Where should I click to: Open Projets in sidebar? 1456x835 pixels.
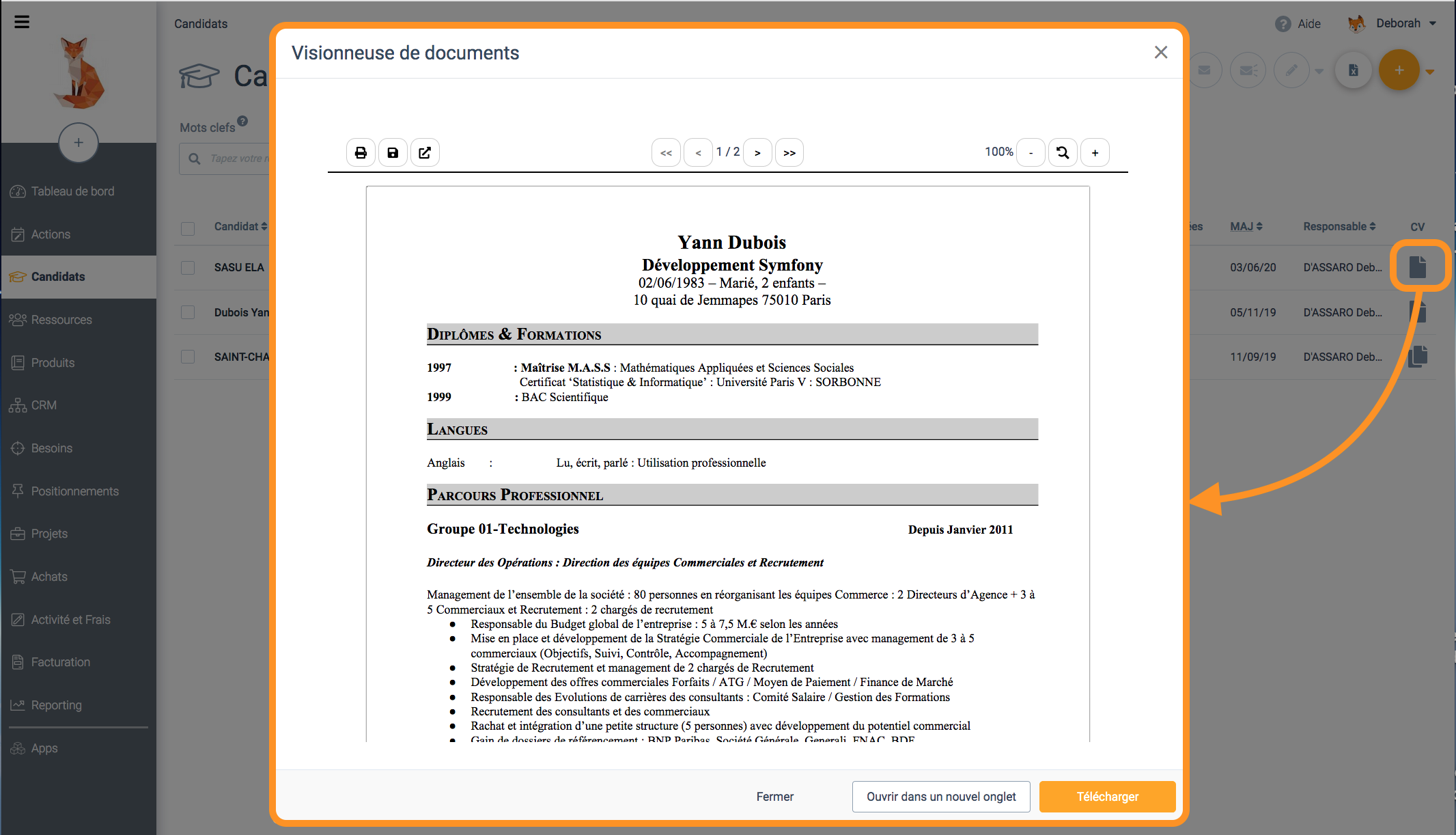click(x=79, y=534)
